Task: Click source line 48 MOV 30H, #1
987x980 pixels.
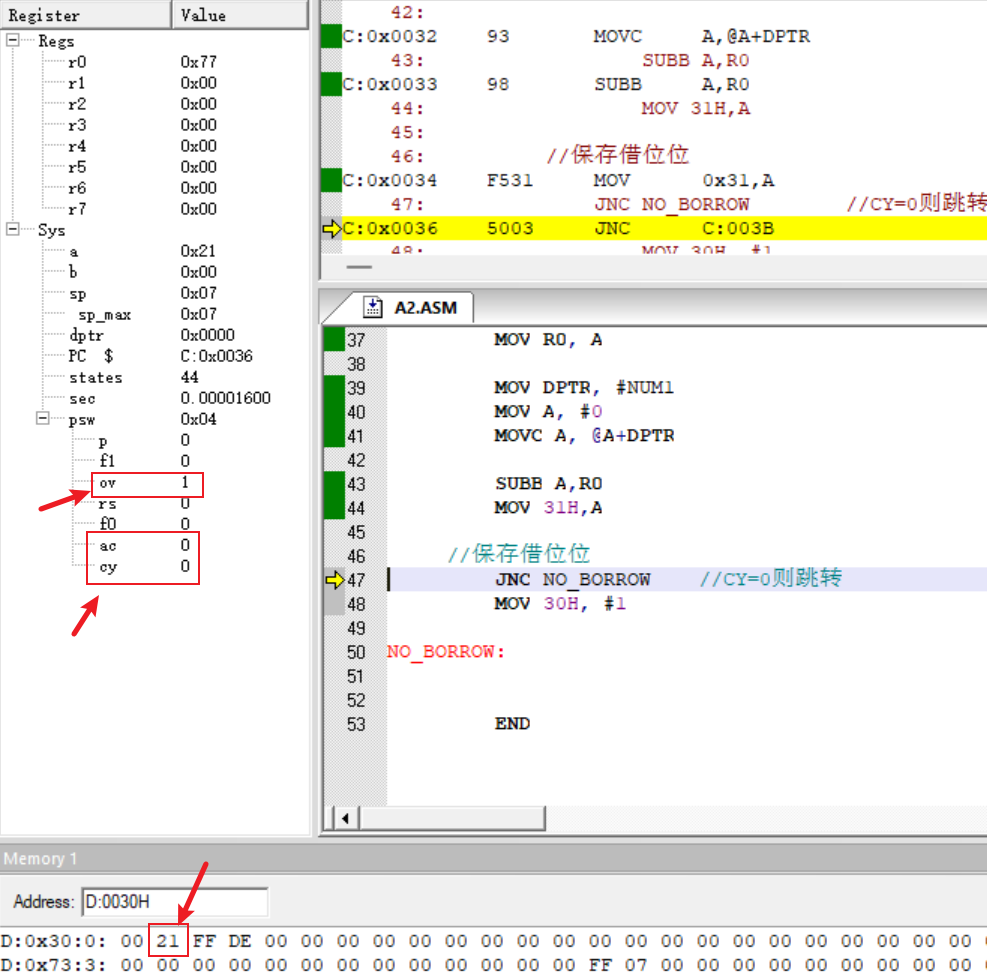Action: point(560,604)
